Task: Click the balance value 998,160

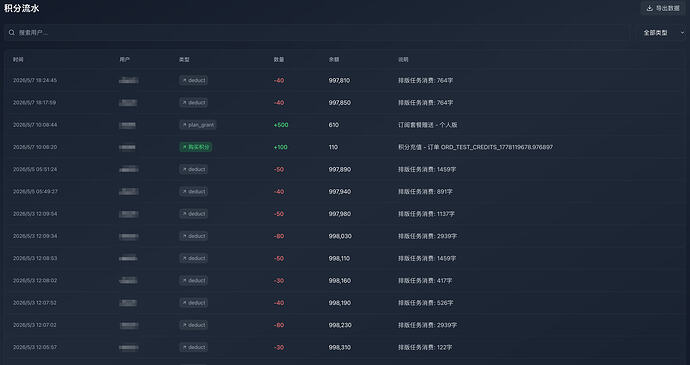Action: click(340, 280)
